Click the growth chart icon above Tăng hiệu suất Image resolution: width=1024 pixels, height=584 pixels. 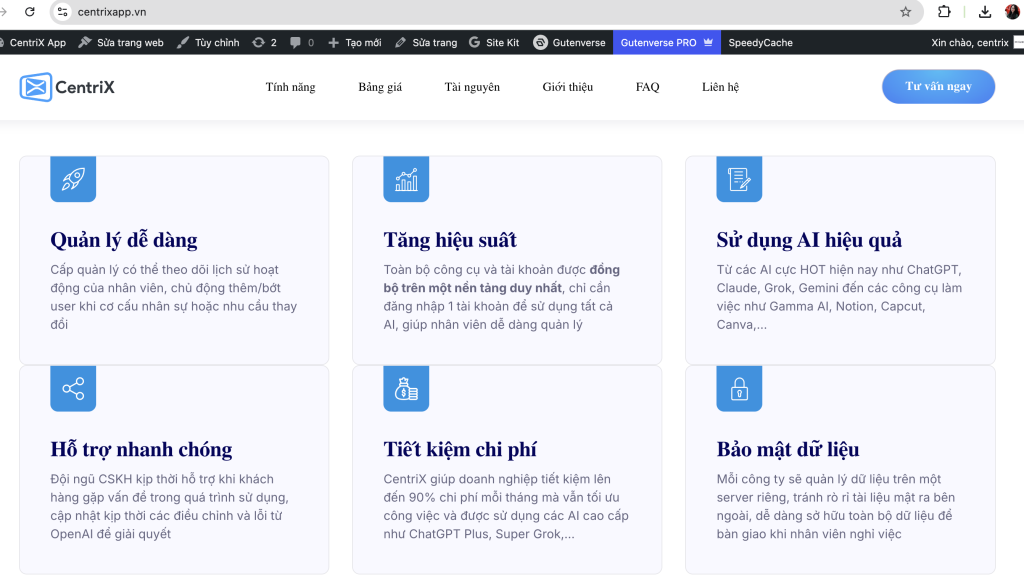click(406, 180)
